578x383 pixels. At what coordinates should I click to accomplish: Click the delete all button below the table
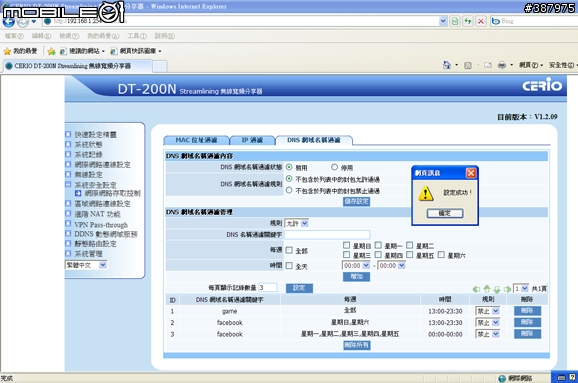click(x=356, y=345)
